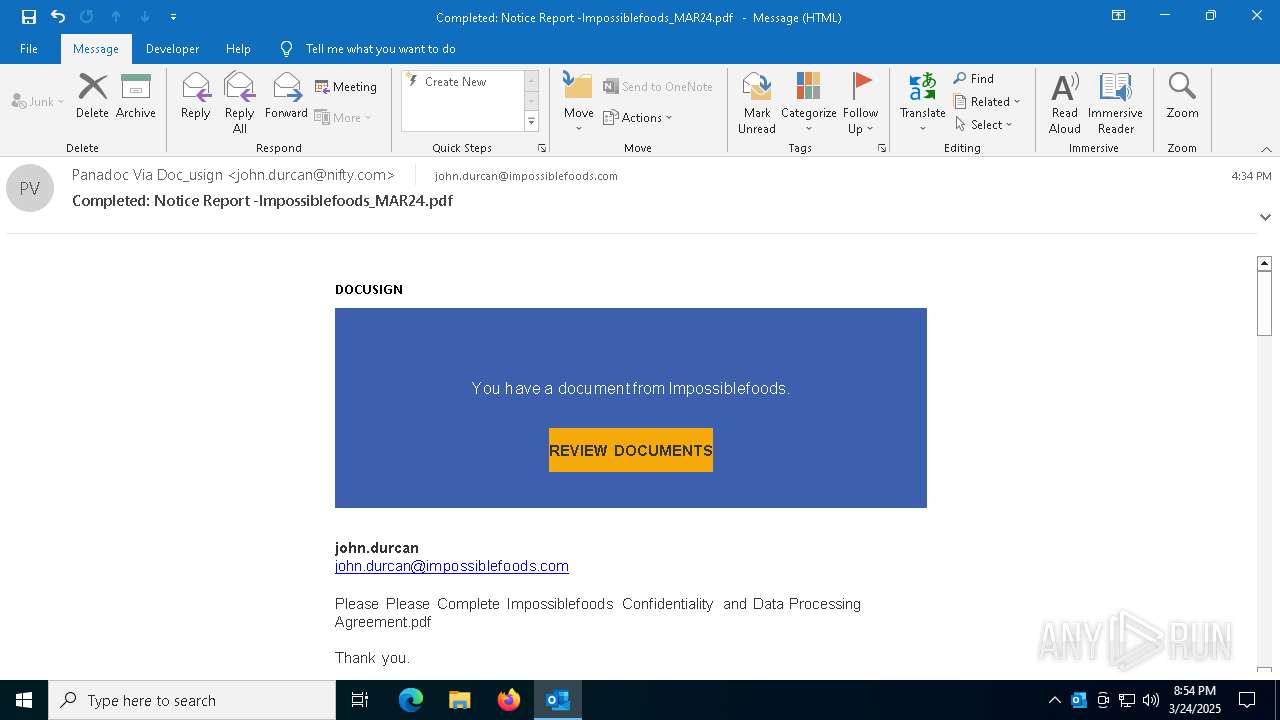Open the Move folder dropdown
Screen dimensions: 1280x720
tap(578, 103)
